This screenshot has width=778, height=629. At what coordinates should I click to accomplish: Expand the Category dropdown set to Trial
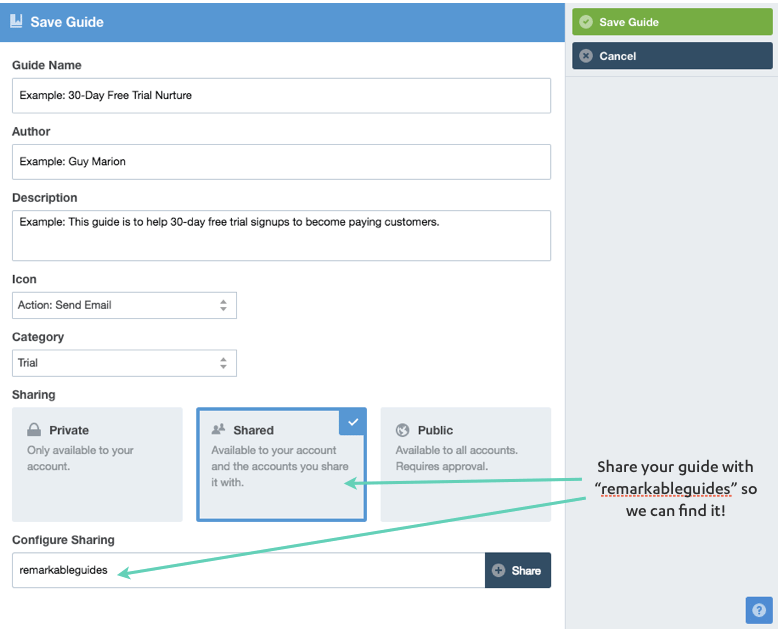(124, 363)
